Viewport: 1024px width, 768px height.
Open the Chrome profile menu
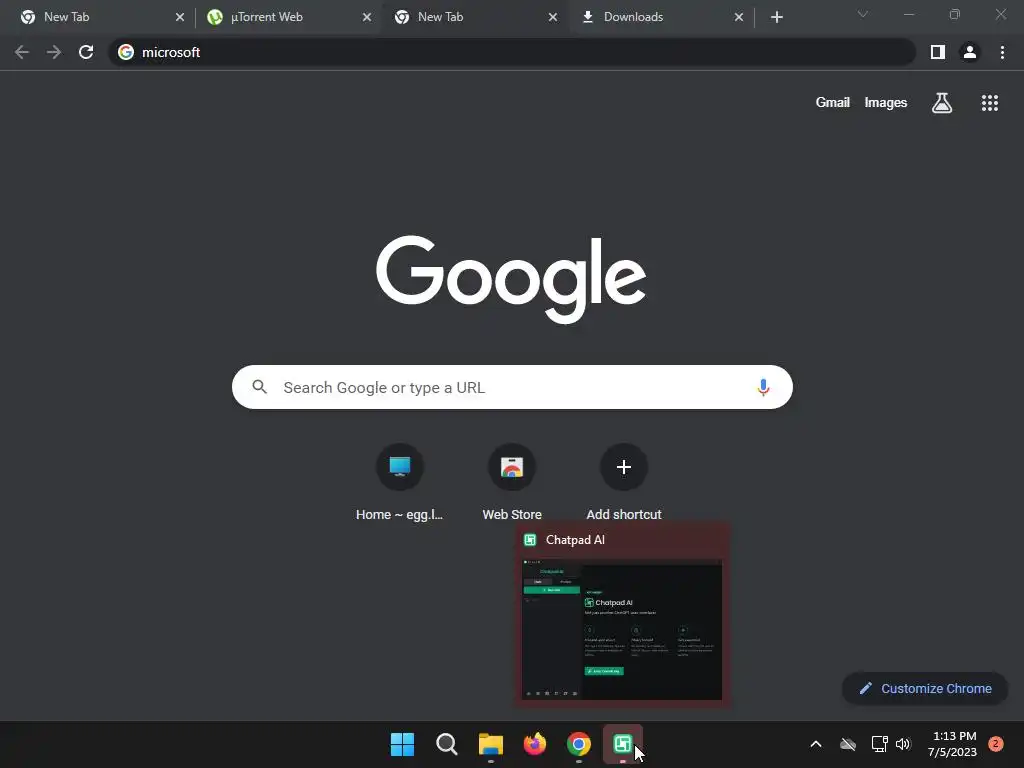click(970, 52)
